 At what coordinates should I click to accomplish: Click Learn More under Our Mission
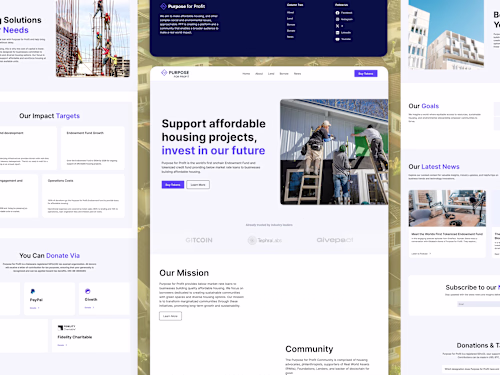tap(170, 316)
